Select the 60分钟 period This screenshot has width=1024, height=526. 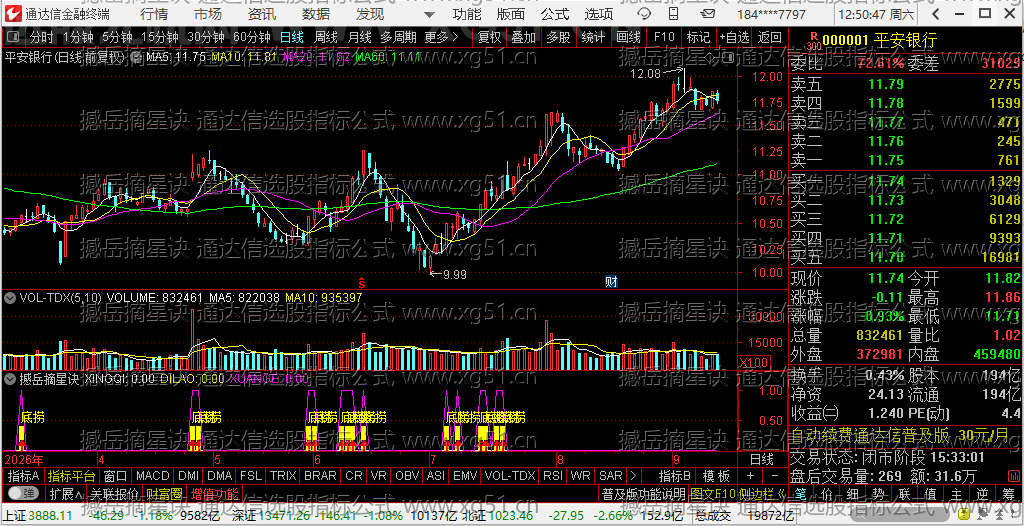click(x=252, y=37)
